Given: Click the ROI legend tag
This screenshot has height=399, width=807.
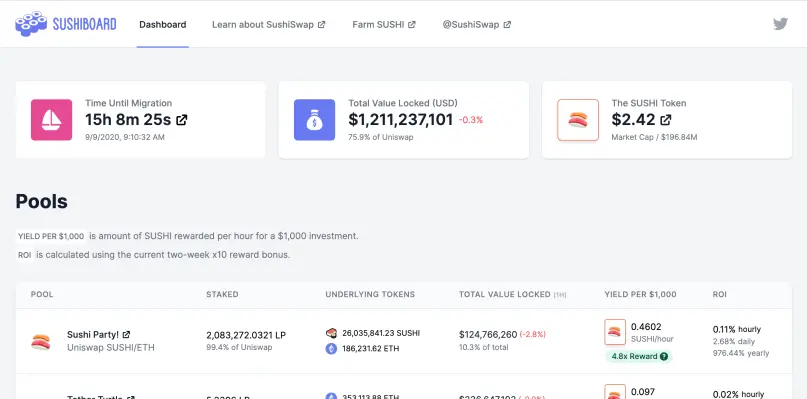Looking at the screenshot, I should point(25,255).
